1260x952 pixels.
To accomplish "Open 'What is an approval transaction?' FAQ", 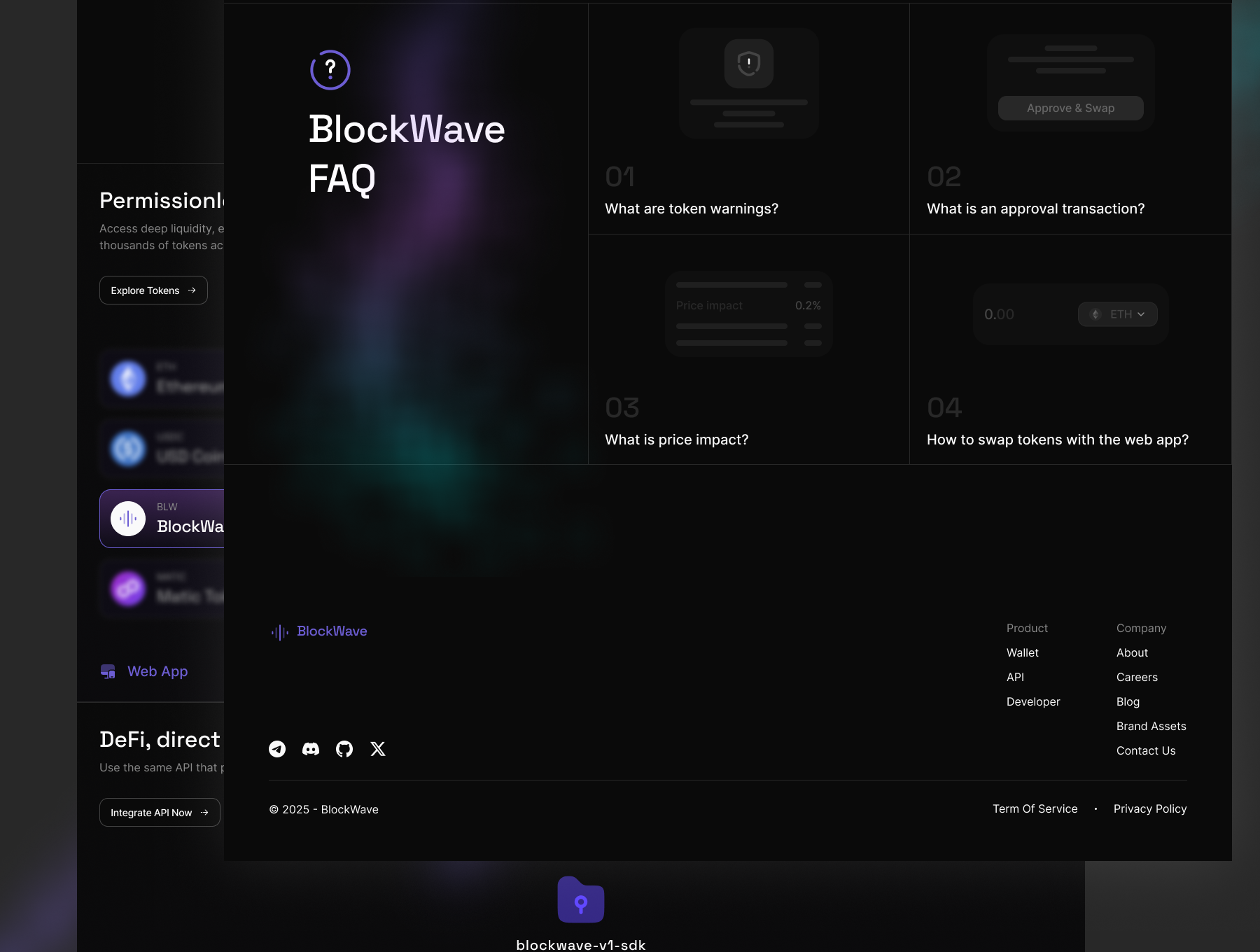I will click(1036, 209).
